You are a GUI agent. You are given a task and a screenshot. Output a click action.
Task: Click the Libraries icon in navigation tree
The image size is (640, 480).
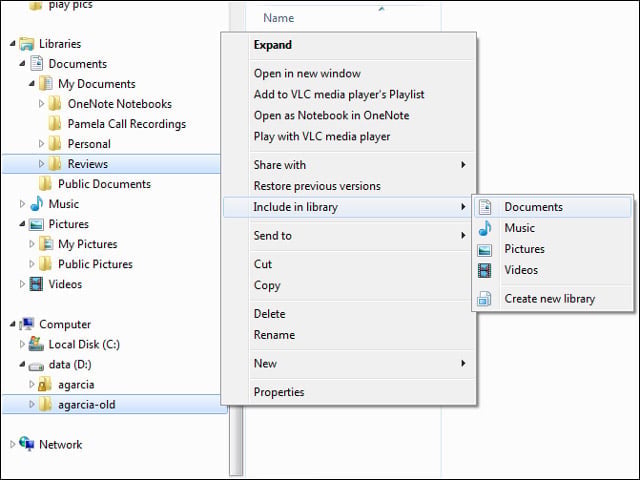click(27, 44)
